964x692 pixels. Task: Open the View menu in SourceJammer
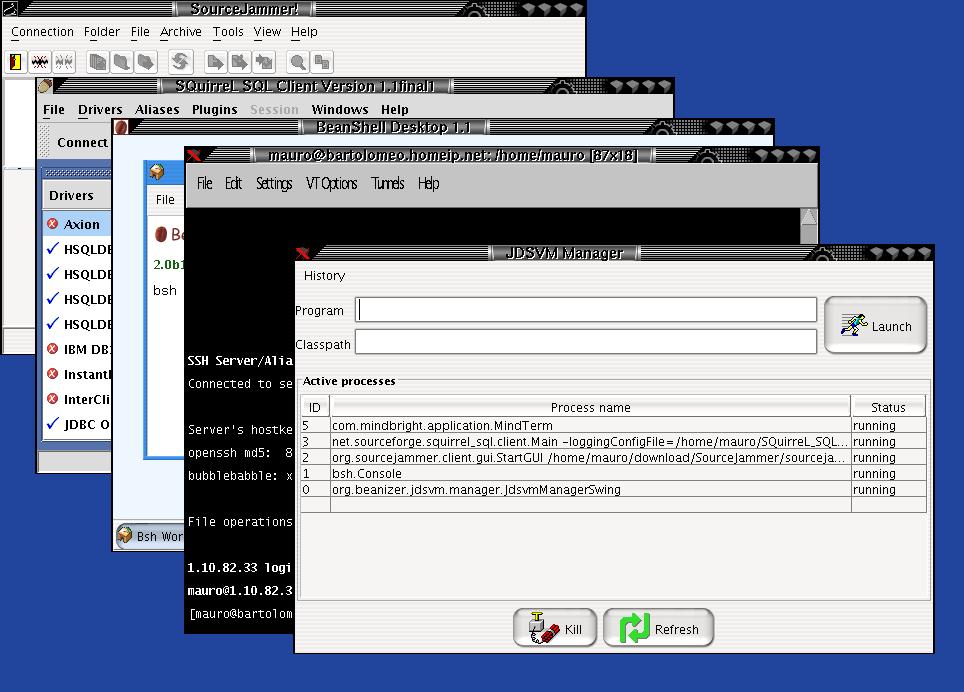click(x=267, y=32)
